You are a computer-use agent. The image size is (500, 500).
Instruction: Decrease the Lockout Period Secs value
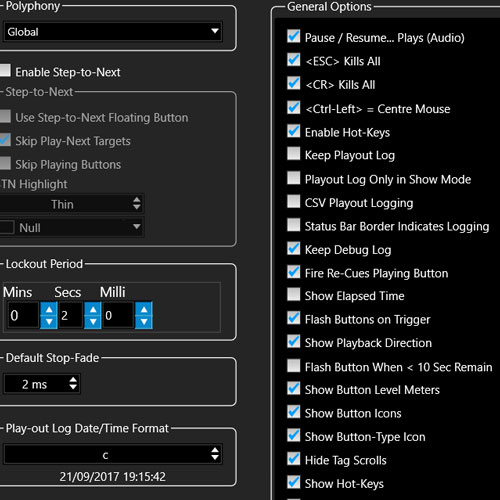(93, 322)
